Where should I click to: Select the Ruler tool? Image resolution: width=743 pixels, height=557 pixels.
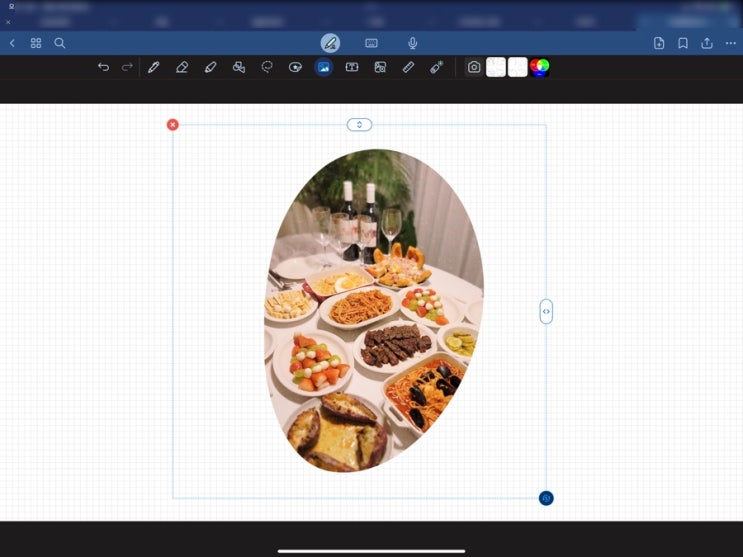pos(408,67)
